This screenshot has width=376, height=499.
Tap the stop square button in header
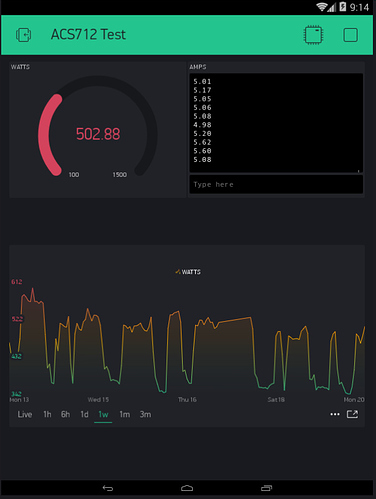click(350, 35)
